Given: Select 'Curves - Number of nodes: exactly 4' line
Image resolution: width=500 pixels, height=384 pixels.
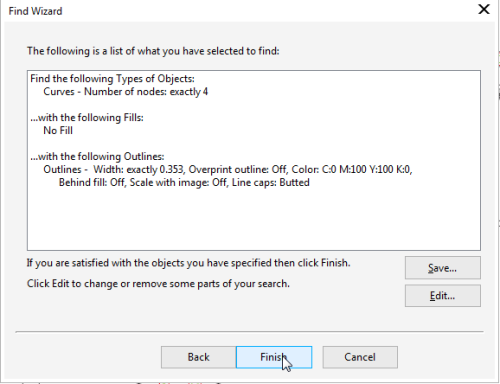Looking at the screenshot, I should (x=126, y=92).
